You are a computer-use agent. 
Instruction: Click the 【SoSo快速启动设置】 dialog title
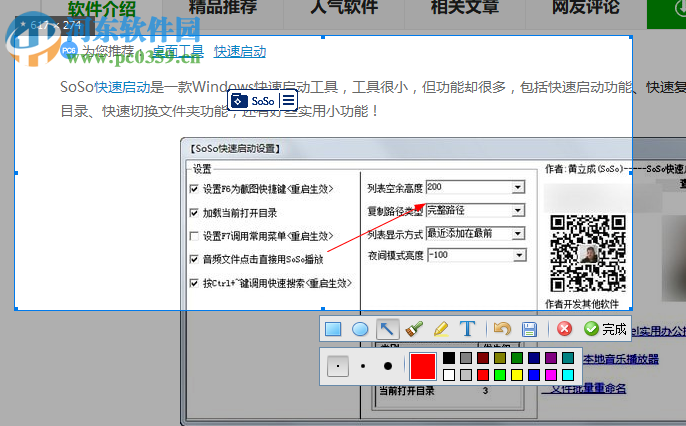tap(234, 149)
